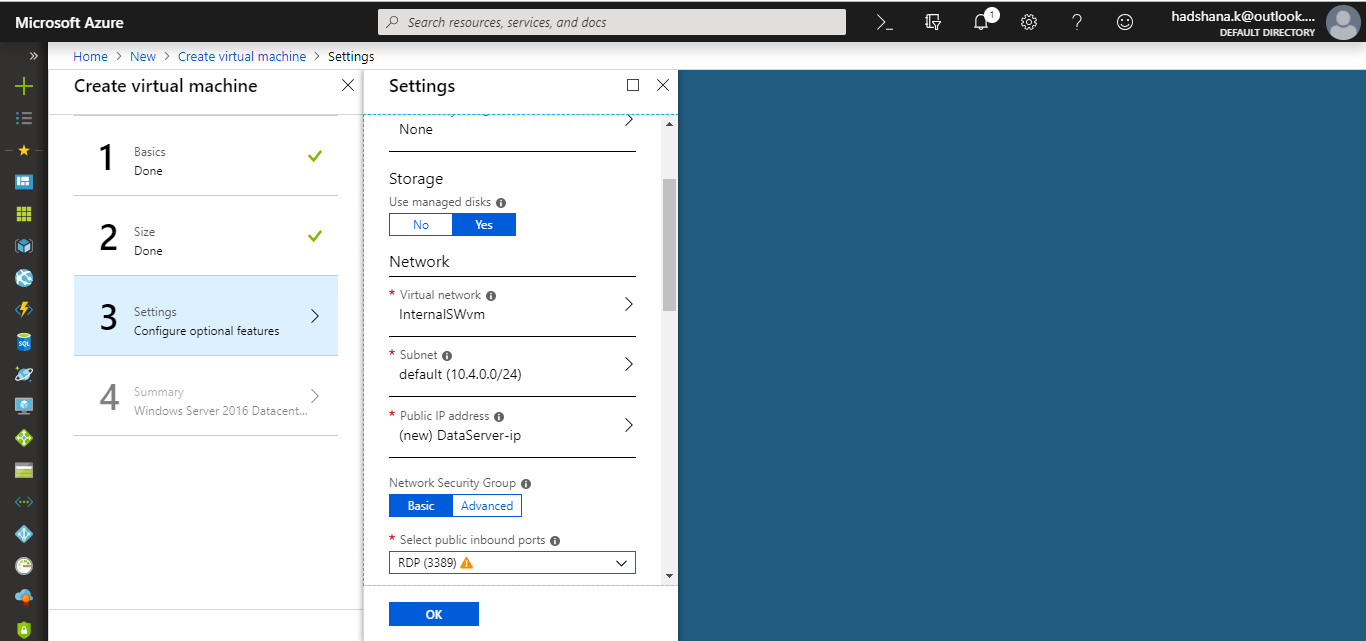This screenshot has height=641, width=1366.
Task: Click the user account avatar
Action: [1342, 22]
